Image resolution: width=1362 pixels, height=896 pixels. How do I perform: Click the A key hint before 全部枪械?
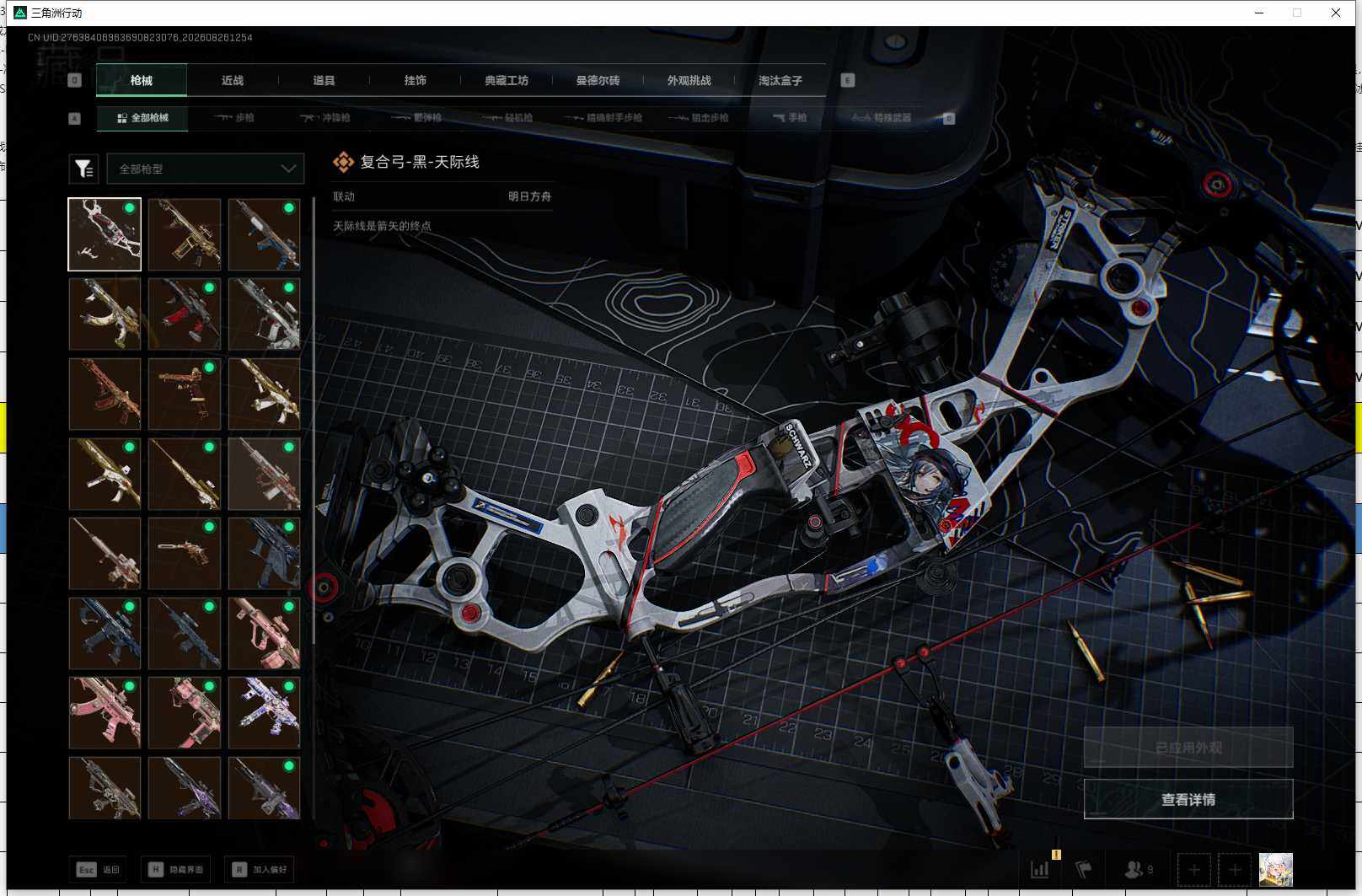(x=75, y=118)
